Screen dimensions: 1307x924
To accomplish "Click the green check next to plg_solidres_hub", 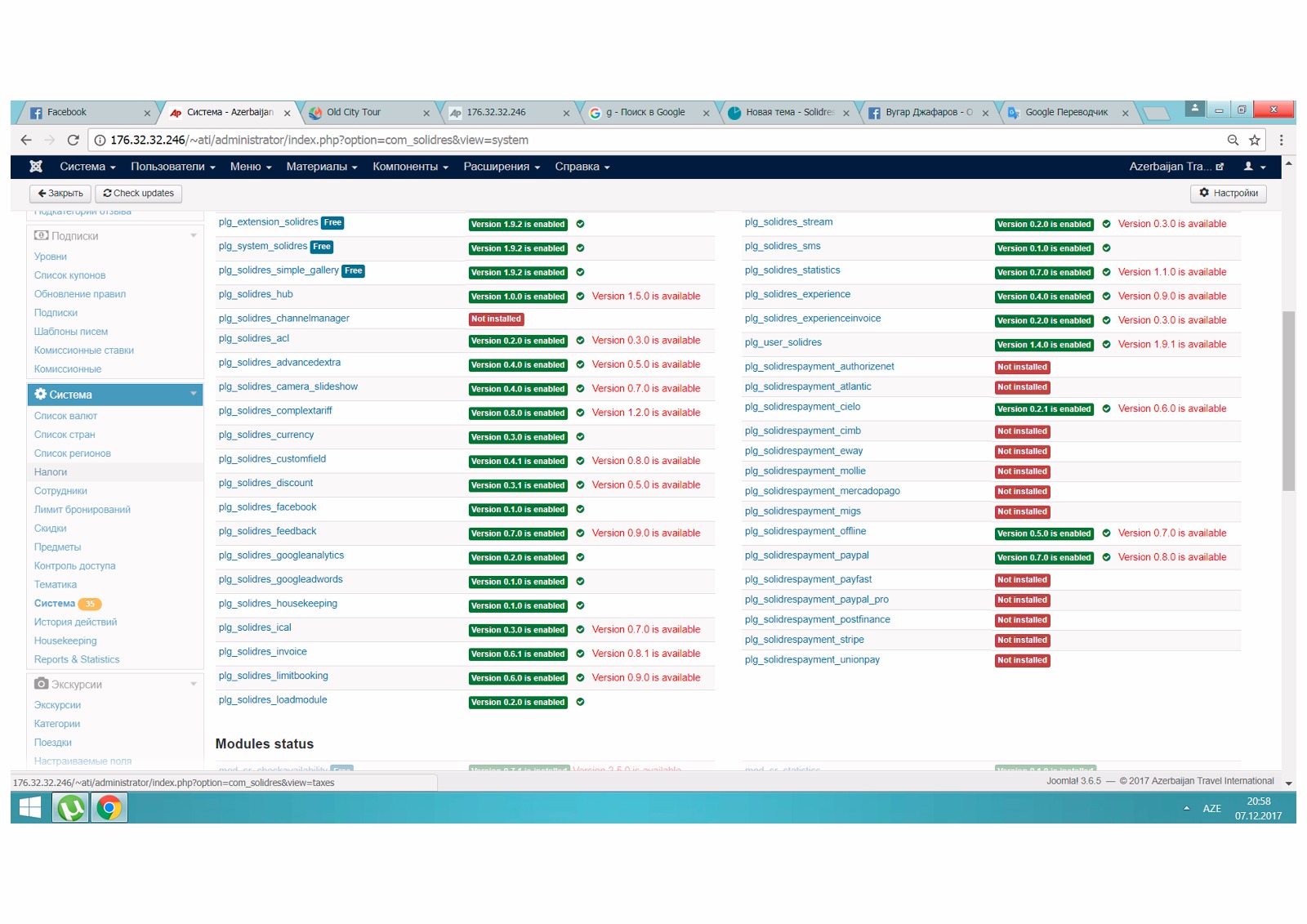I will 580,297.
